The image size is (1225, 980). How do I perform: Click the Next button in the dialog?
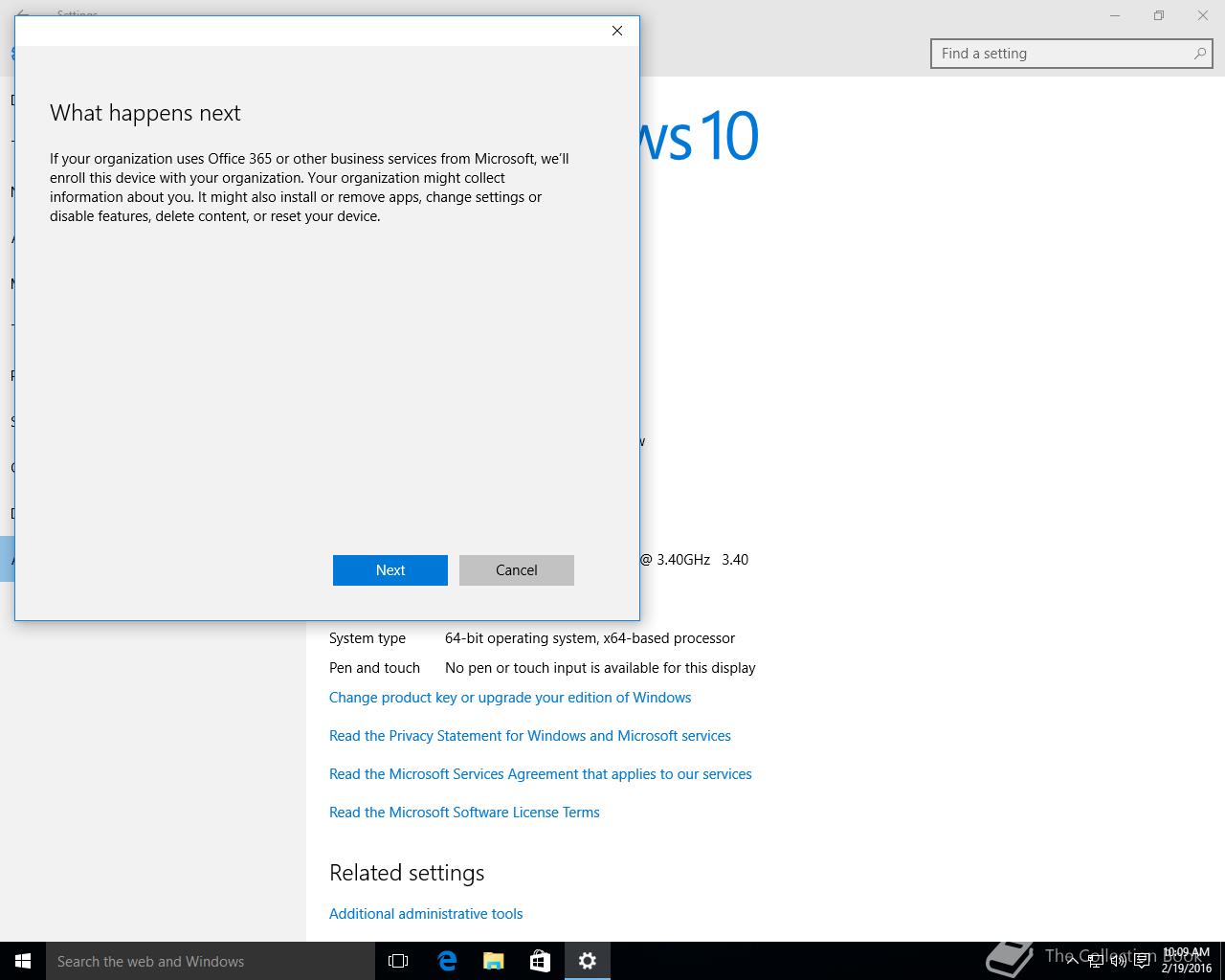click(x=390, y=569)
